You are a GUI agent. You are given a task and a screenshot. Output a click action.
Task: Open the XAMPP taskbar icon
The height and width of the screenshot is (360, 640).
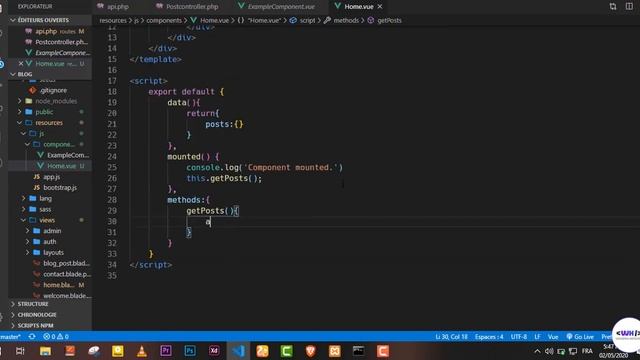point(335,351)
